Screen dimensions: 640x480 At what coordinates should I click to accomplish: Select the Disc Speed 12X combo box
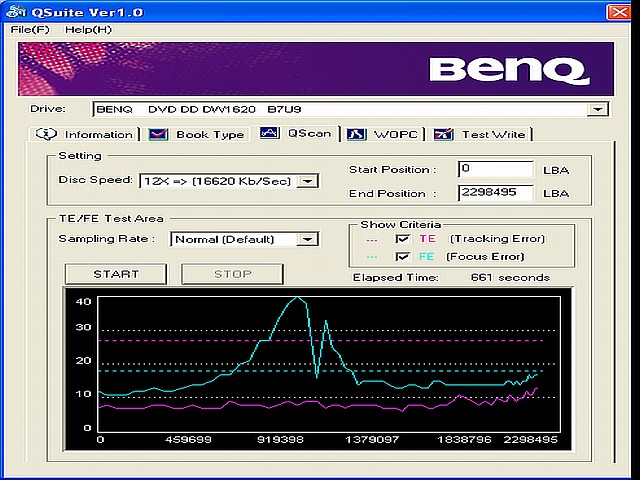coord(229,181)
